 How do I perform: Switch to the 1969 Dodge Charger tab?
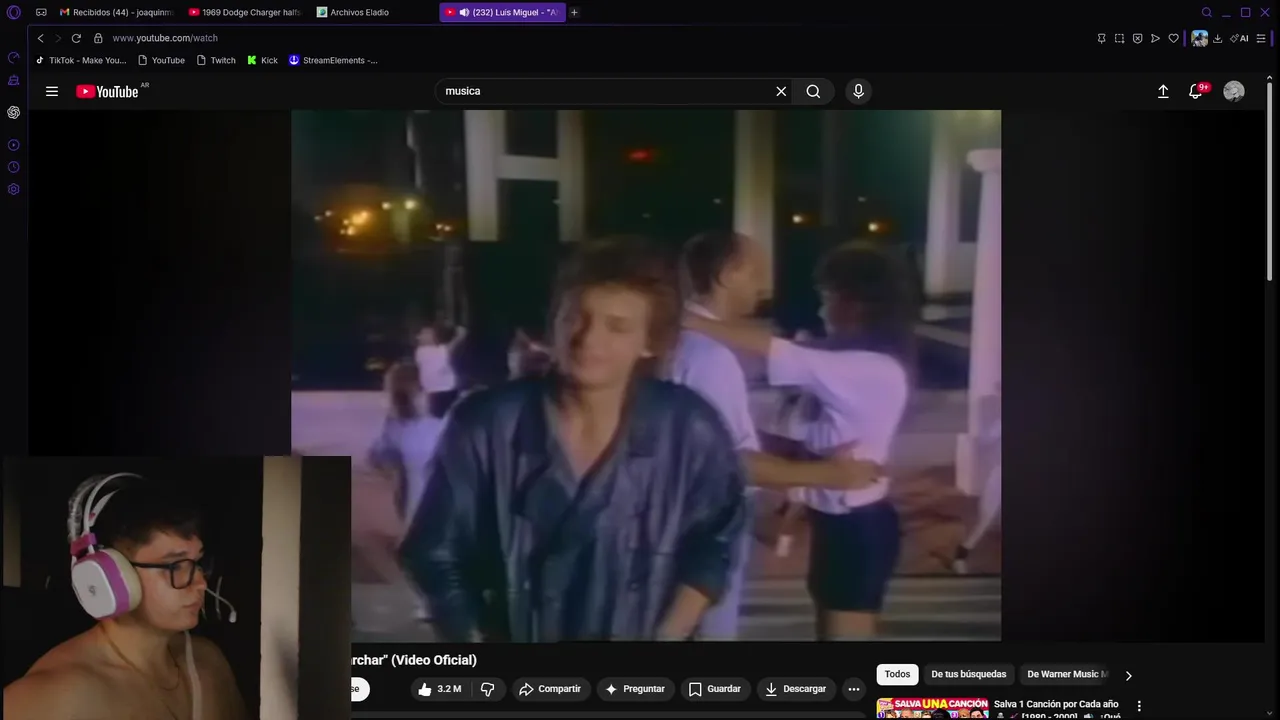[x=245, y=12]
